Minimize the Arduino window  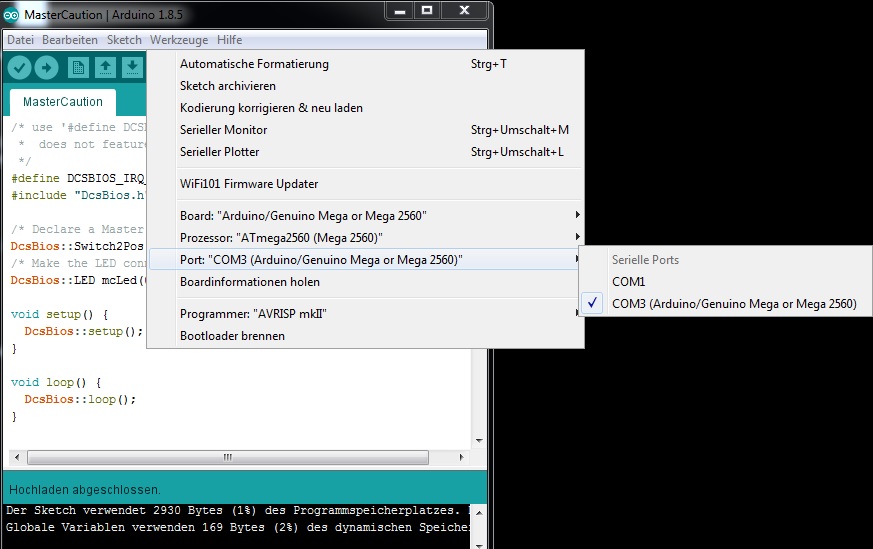click(400, 11)
